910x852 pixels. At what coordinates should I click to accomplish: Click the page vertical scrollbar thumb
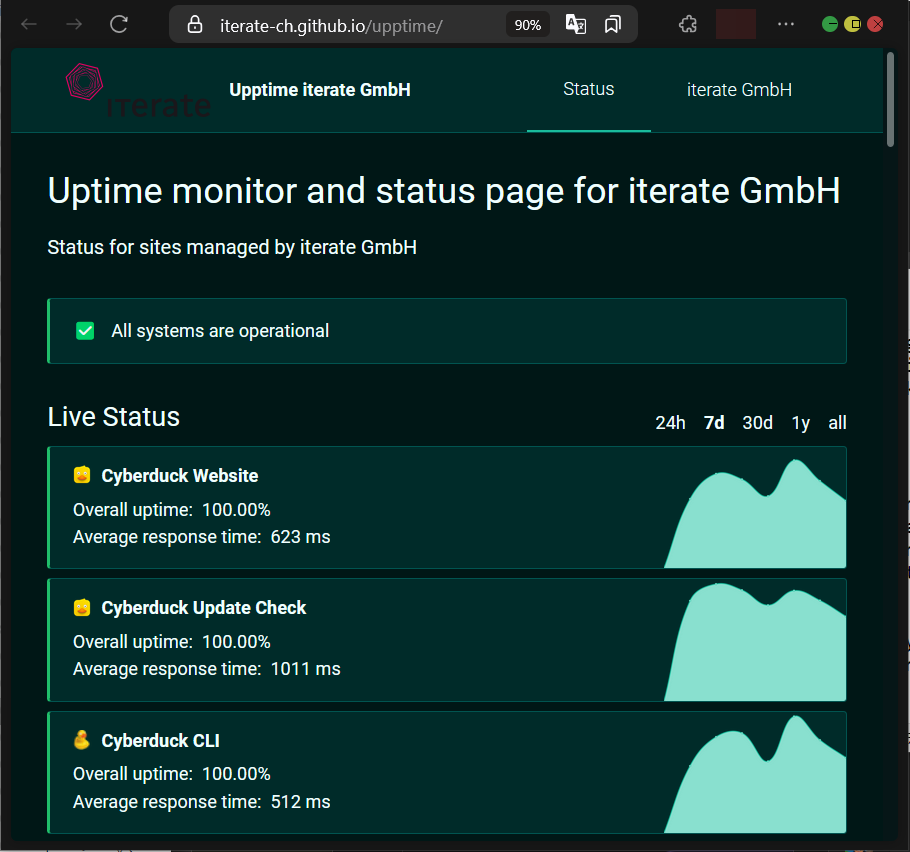click(x=890, y=99)
